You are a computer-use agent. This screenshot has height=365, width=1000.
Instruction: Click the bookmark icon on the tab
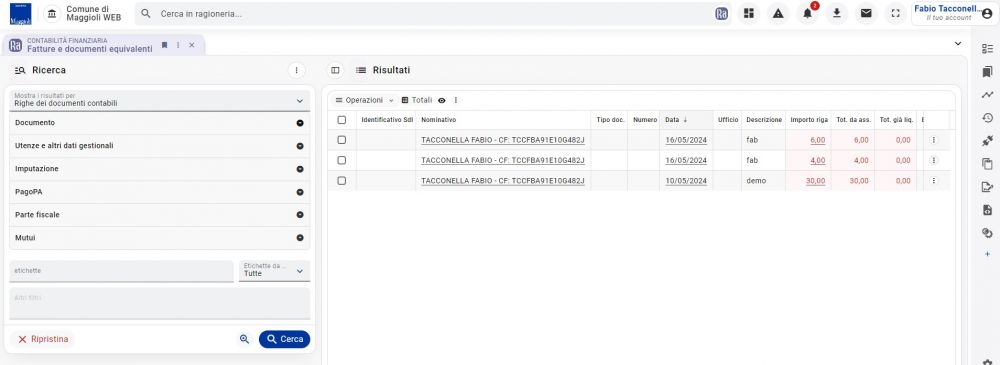165,45
